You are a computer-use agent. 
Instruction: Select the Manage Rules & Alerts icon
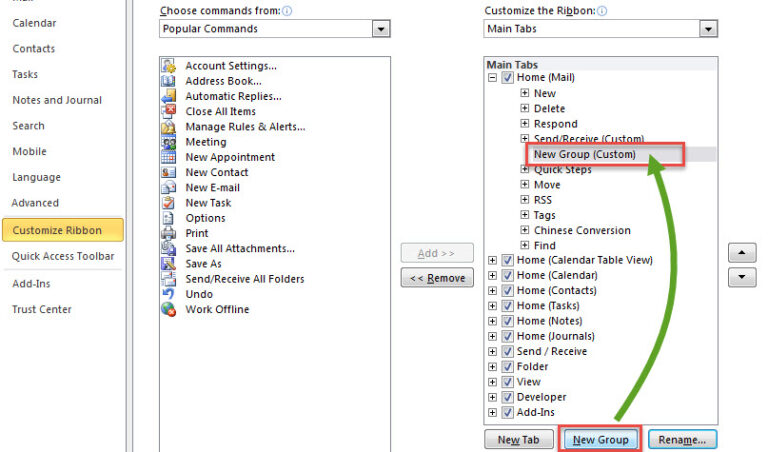coord(168,127)
